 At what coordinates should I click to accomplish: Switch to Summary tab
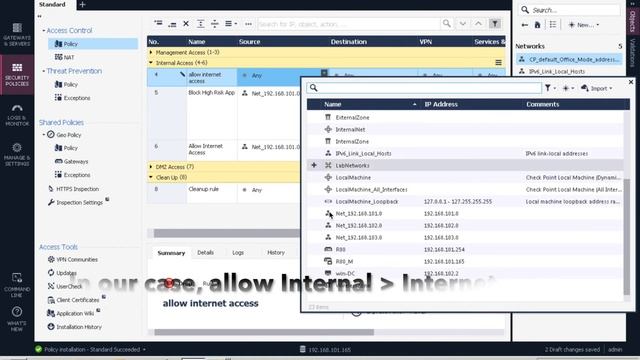coord(171,253)
